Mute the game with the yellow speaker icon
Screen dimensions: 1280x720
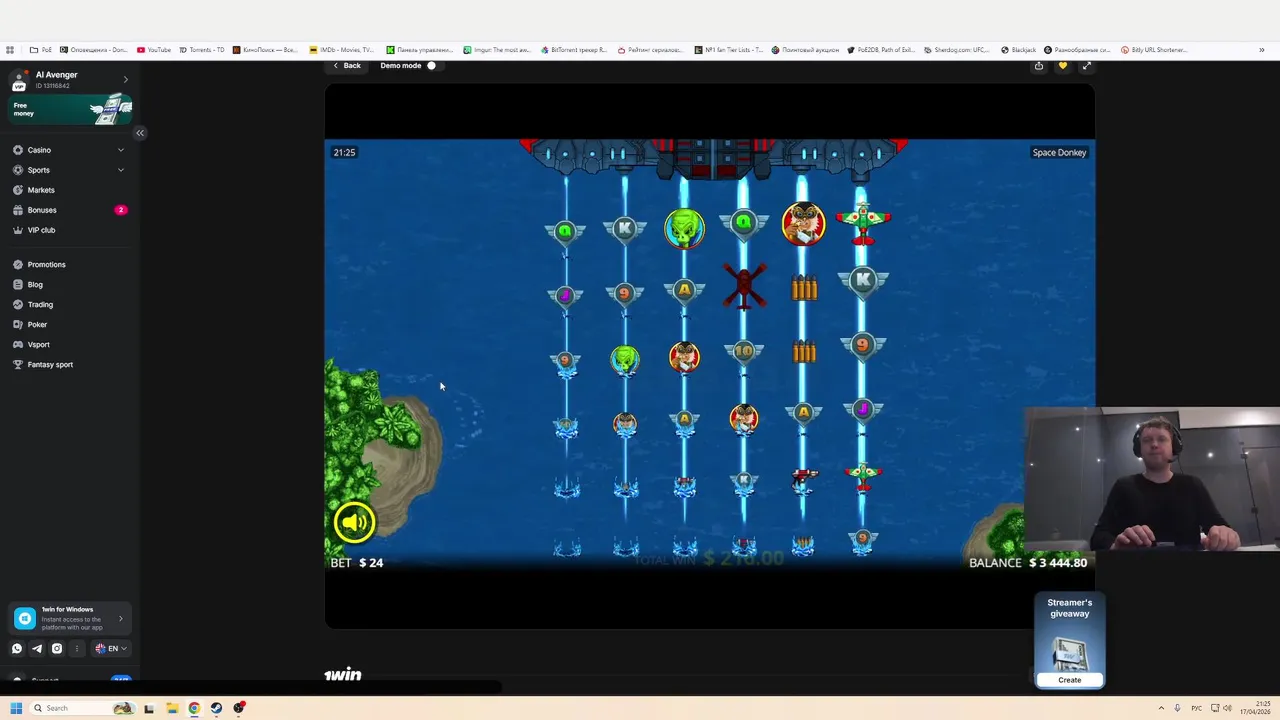click(354, 523)
